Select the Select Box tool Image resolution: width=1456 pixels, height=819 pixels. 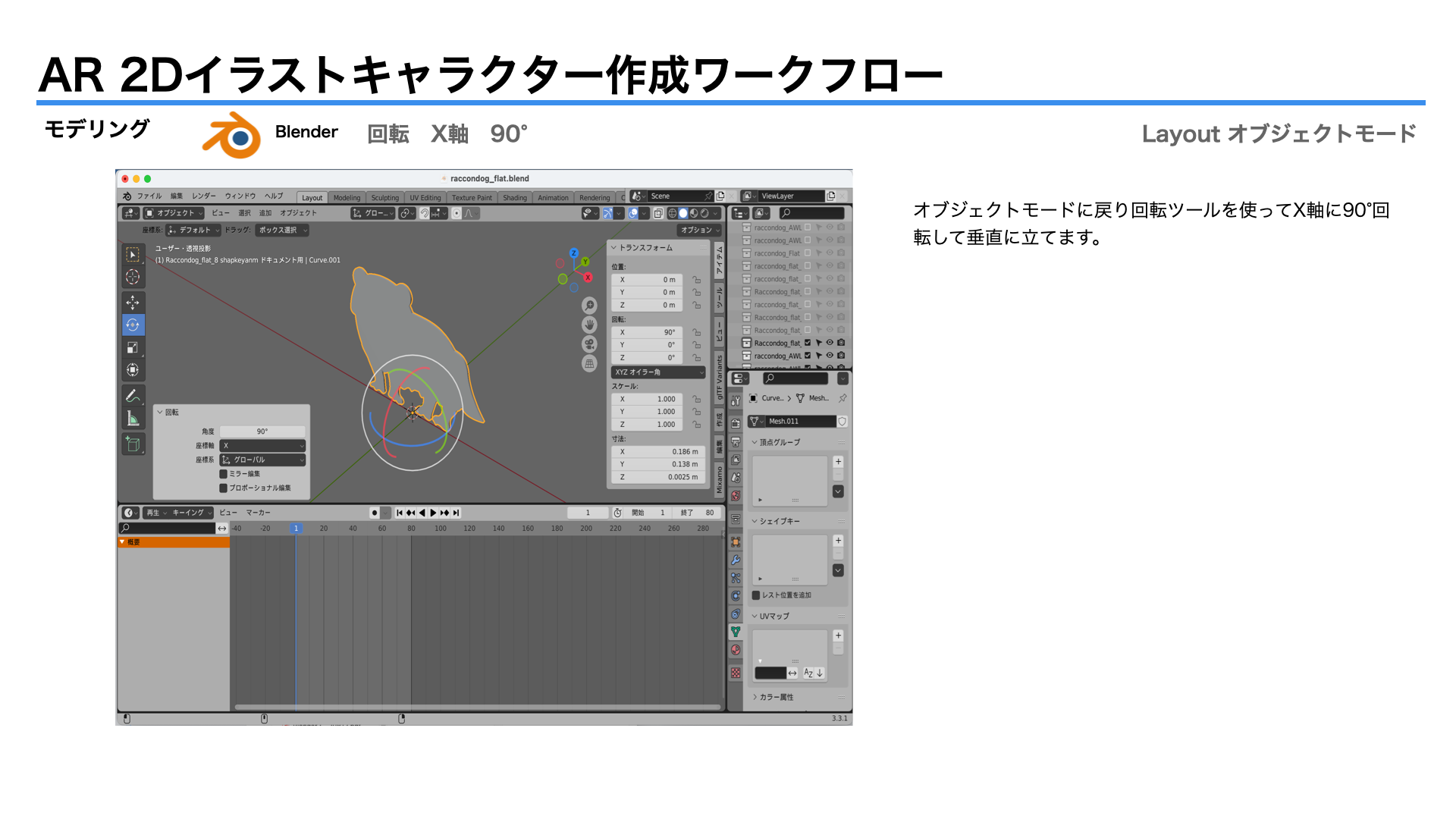point(133,255)
